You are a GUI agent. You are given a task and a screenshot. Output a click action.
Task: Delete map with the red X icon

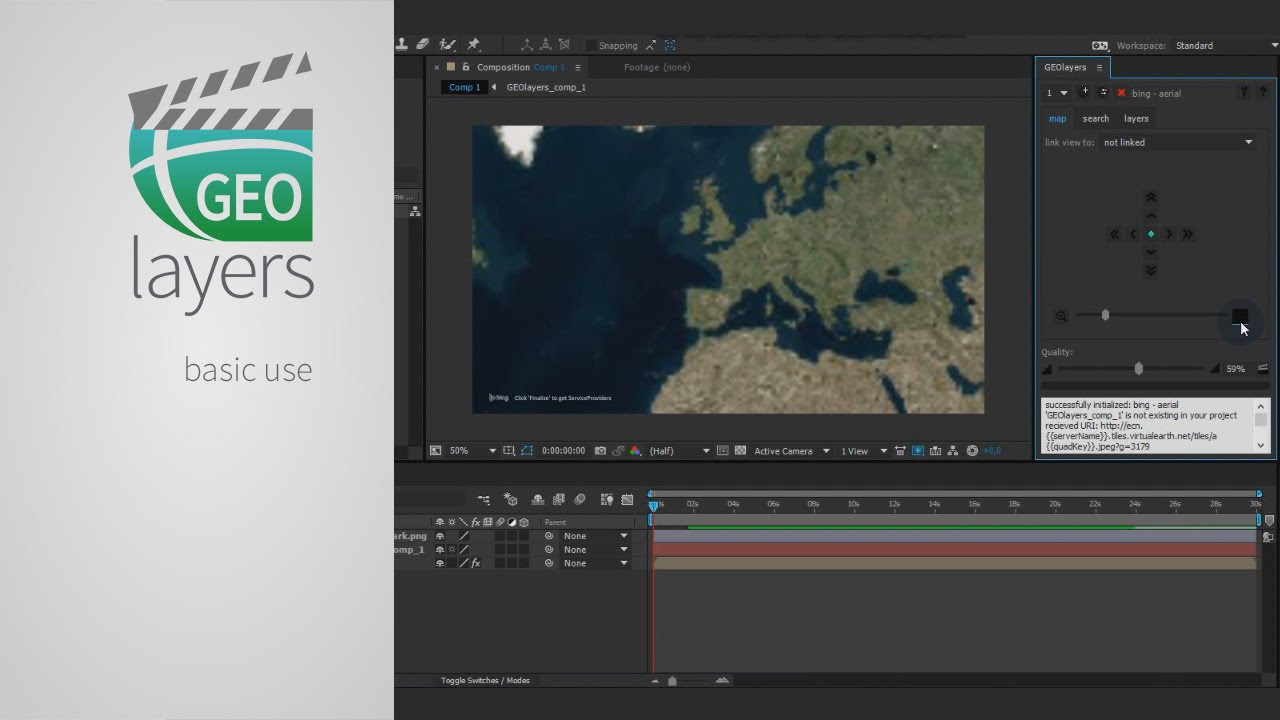[x=1121, y=93]
